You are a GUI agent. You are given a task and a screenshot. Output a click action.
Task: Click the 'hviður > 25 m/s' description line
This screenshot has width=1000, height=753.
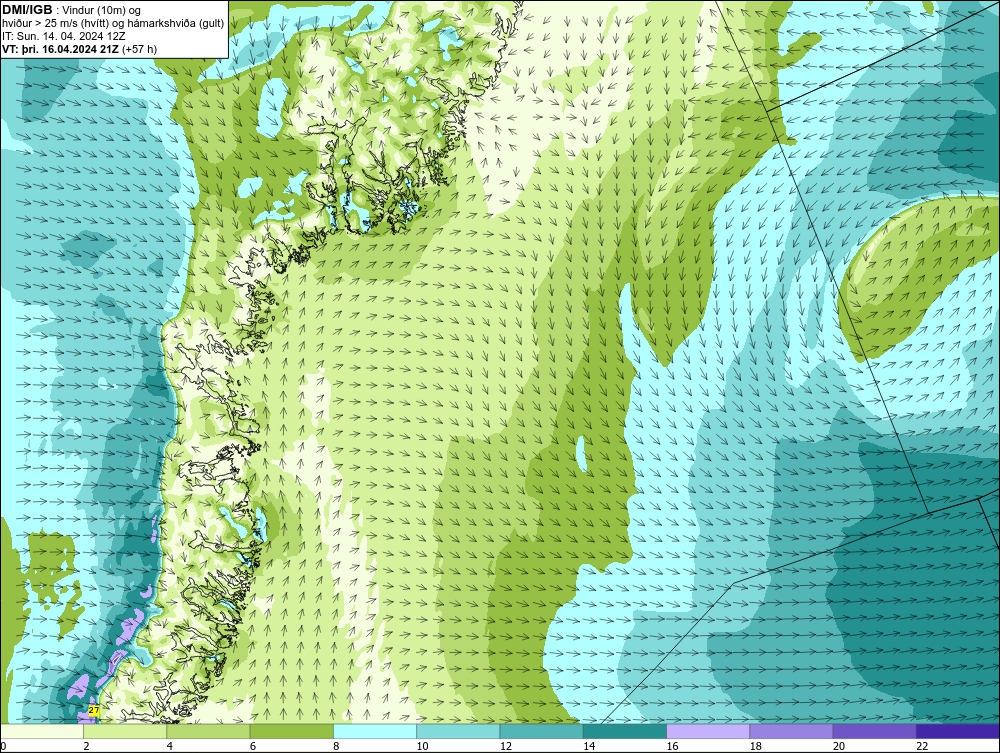tap(113, 24)
